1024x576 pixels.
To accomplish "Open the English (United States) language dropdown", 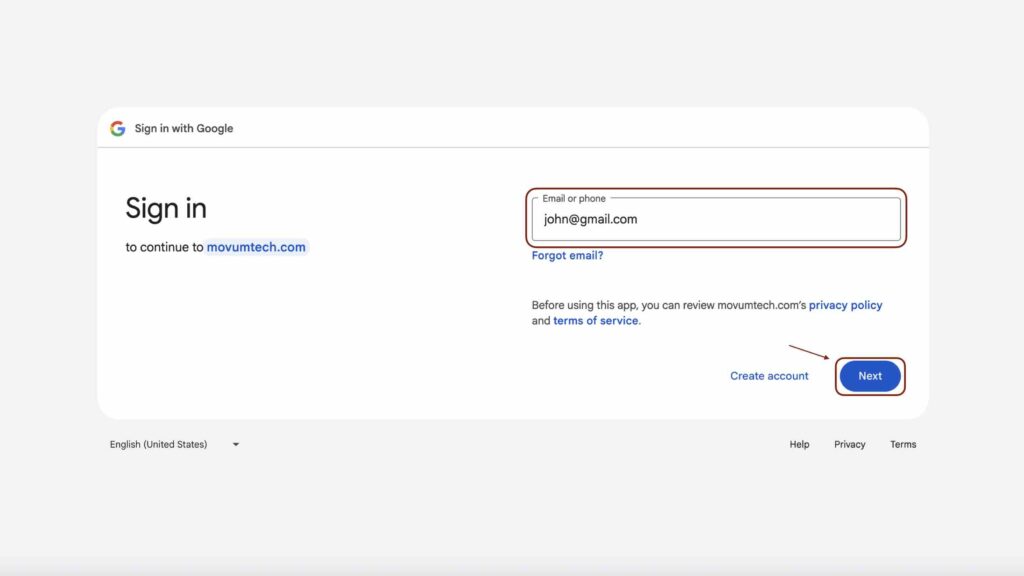I will 160,444.
